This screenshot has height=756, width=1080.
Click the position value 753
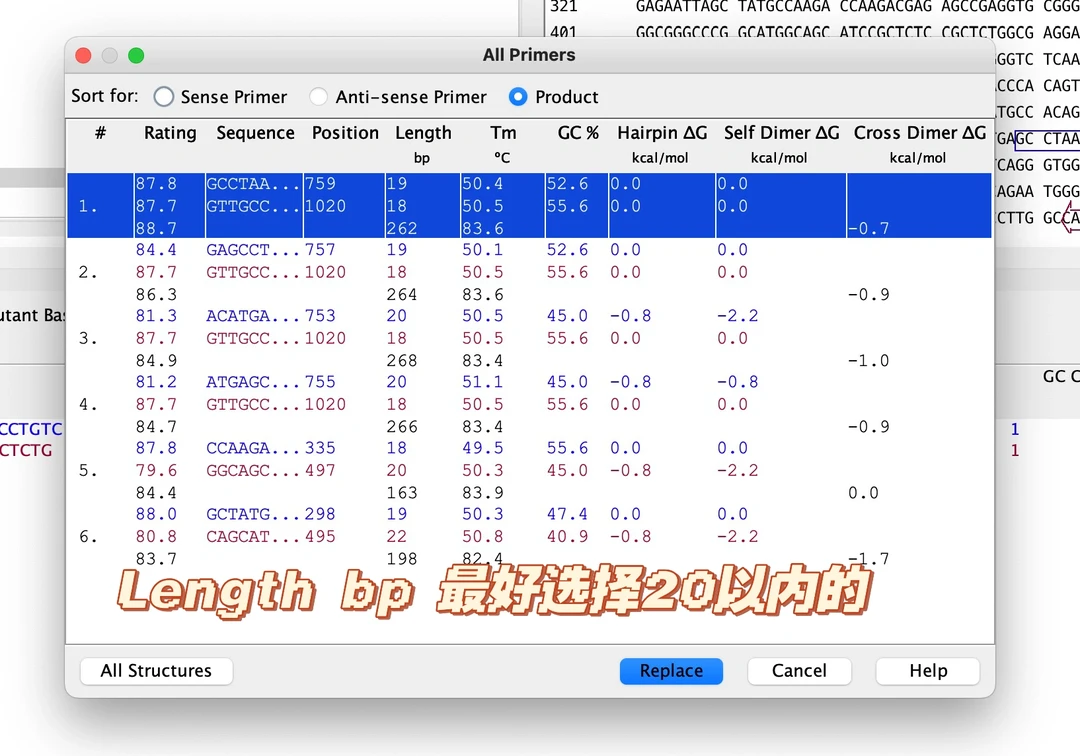(320, 316)
